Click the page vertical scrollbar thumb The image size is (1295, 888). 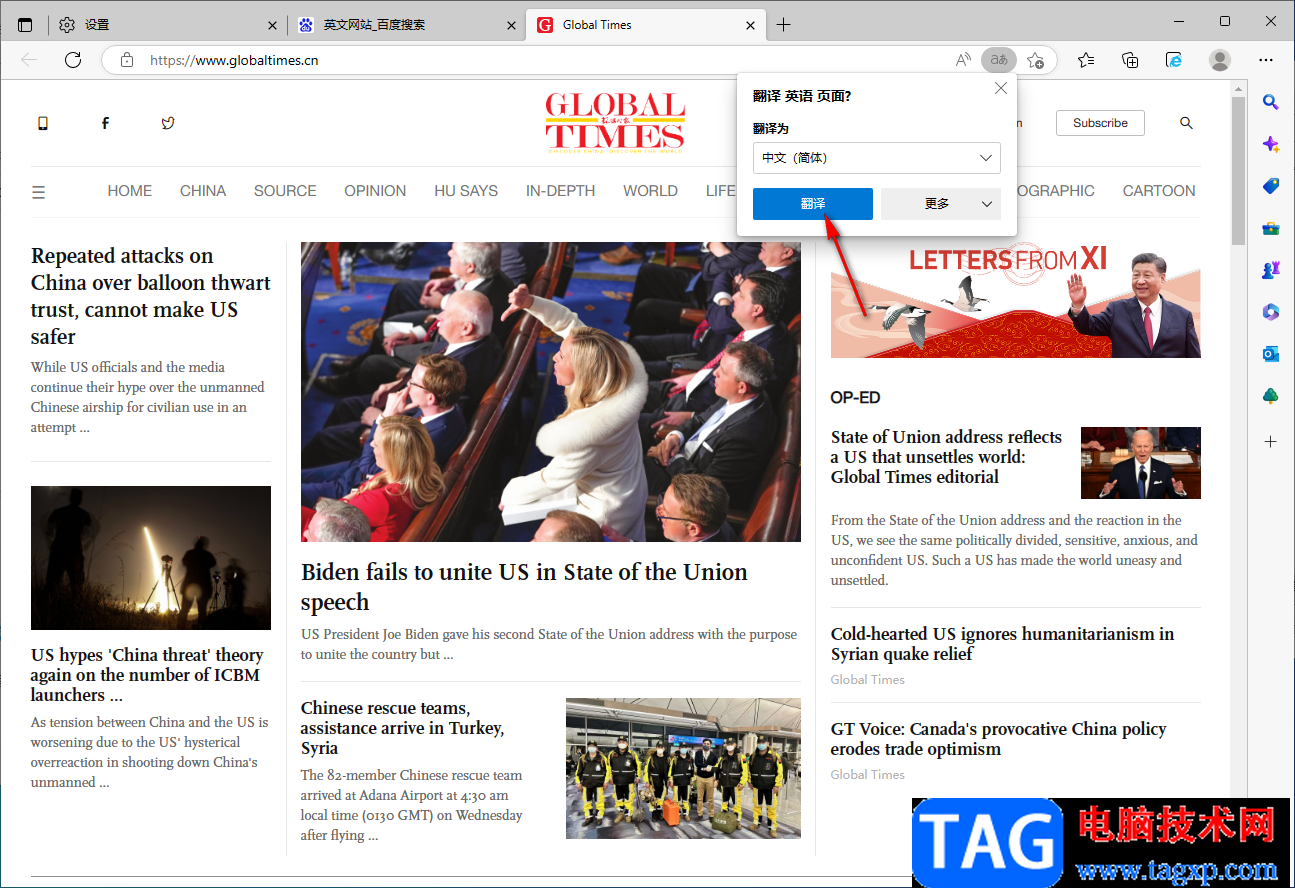(1238, 170)
